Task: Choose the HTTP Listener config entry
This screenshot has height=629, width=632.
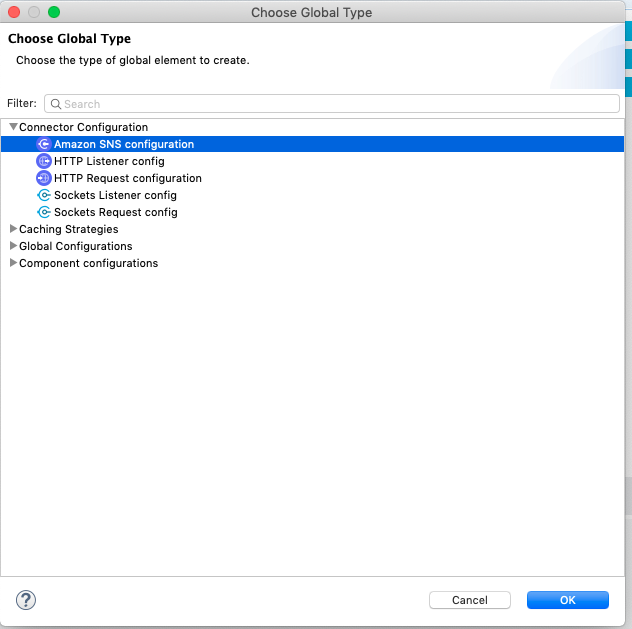Action: (x=109, y=161)
